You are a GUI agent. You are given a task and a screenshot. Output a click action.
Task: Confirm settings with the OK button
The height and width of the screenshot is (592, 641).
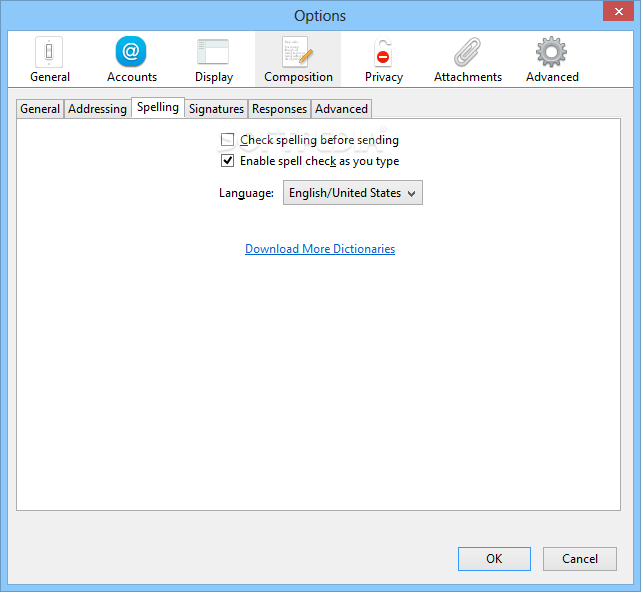point(494,558)
